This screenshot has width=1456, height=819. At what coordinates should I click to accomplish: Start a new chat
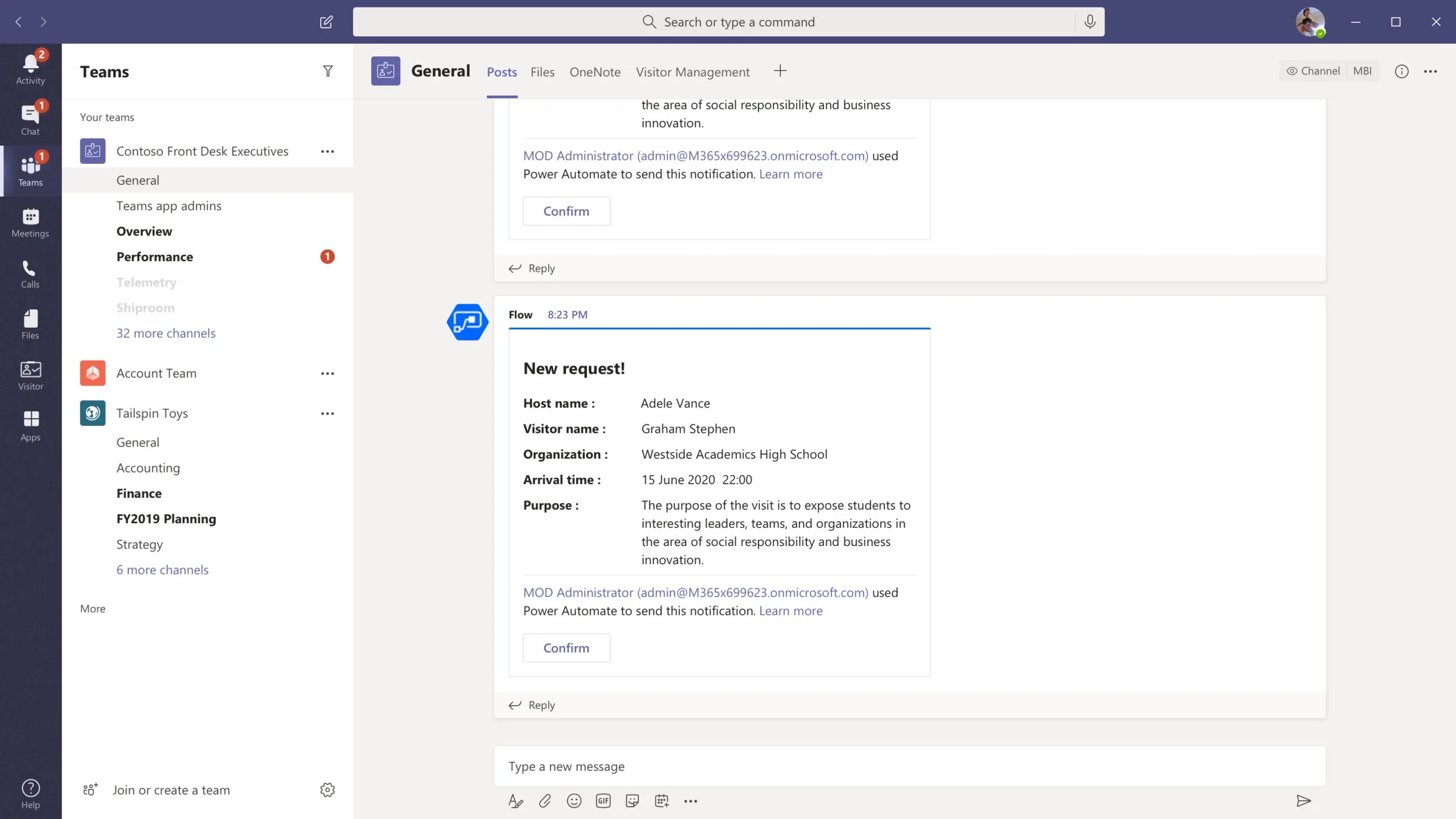[x=327, y=22]
